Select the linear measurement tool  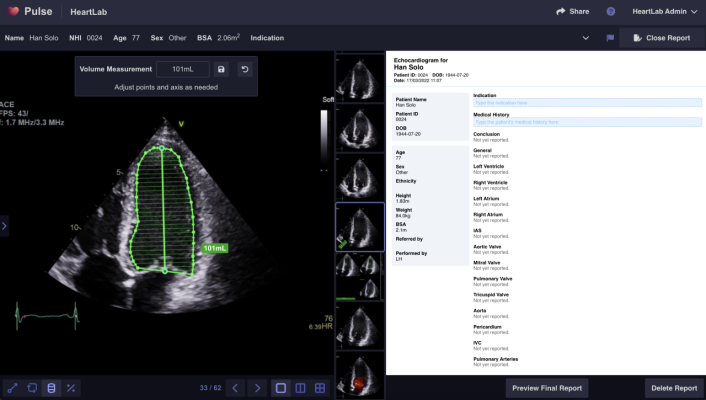pos(13,388)
